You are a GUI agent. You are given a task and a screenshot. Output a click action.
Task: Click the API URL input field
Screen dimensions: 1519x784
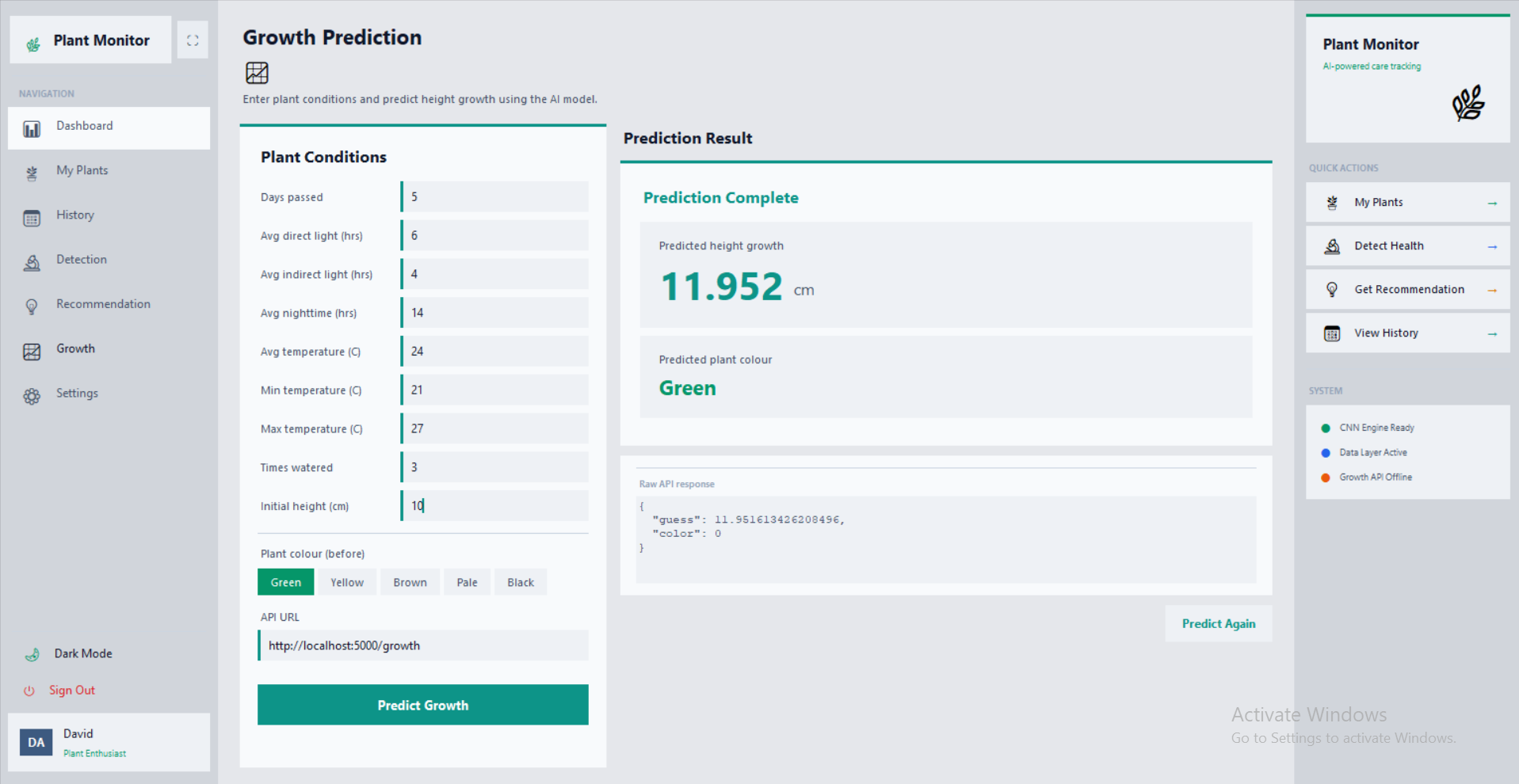tap(423, 645)
